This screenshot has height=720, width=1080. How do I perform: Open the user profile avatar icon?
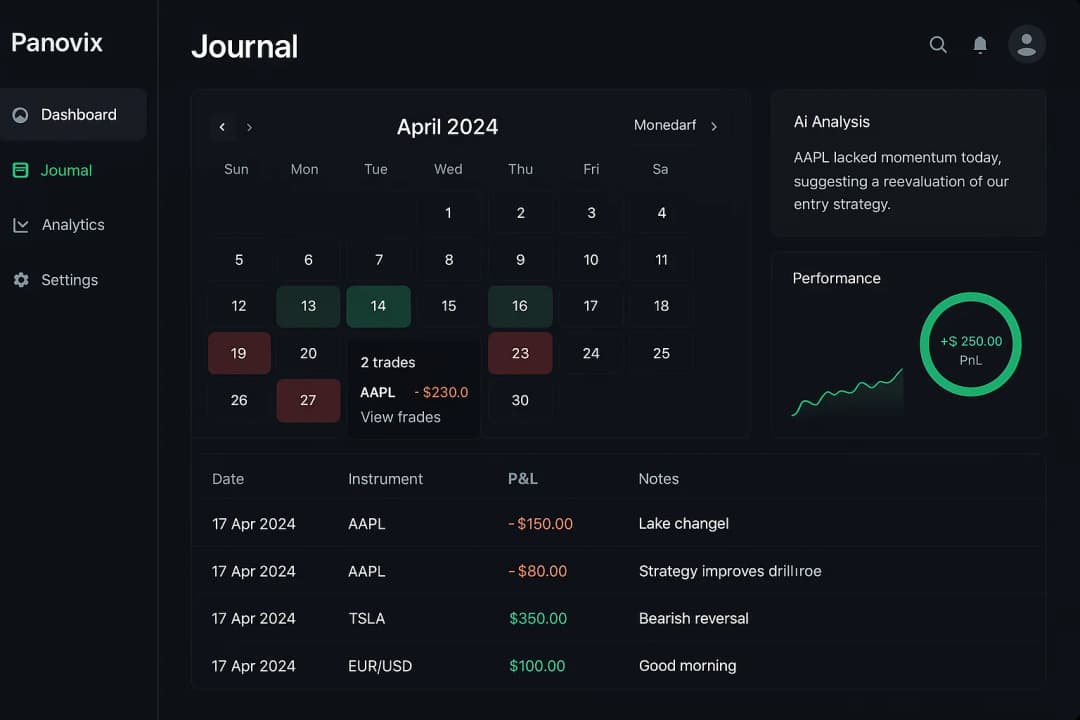point(1026,44)
